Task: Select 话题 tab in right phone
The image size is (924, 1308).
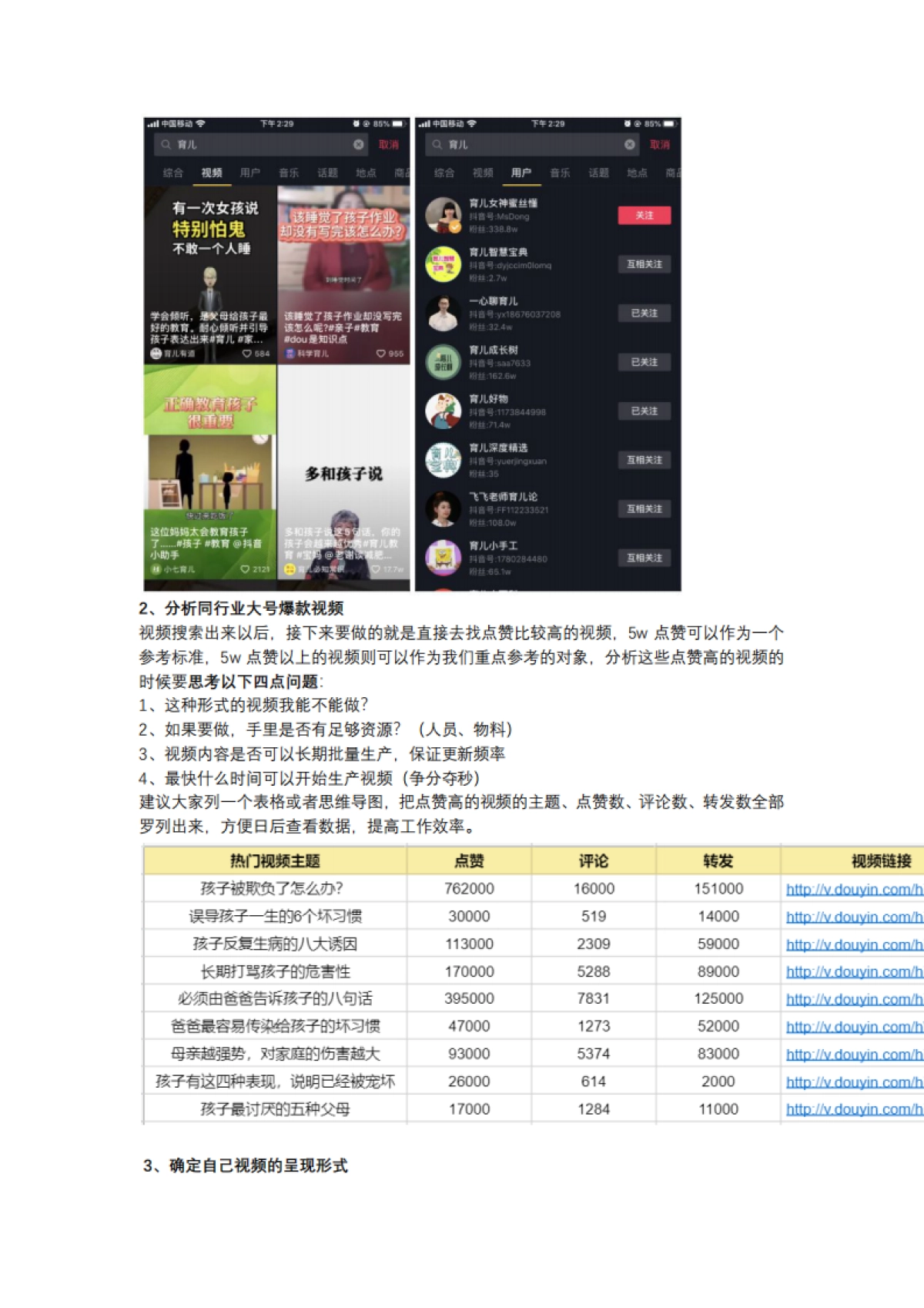Action: [599, 173]
